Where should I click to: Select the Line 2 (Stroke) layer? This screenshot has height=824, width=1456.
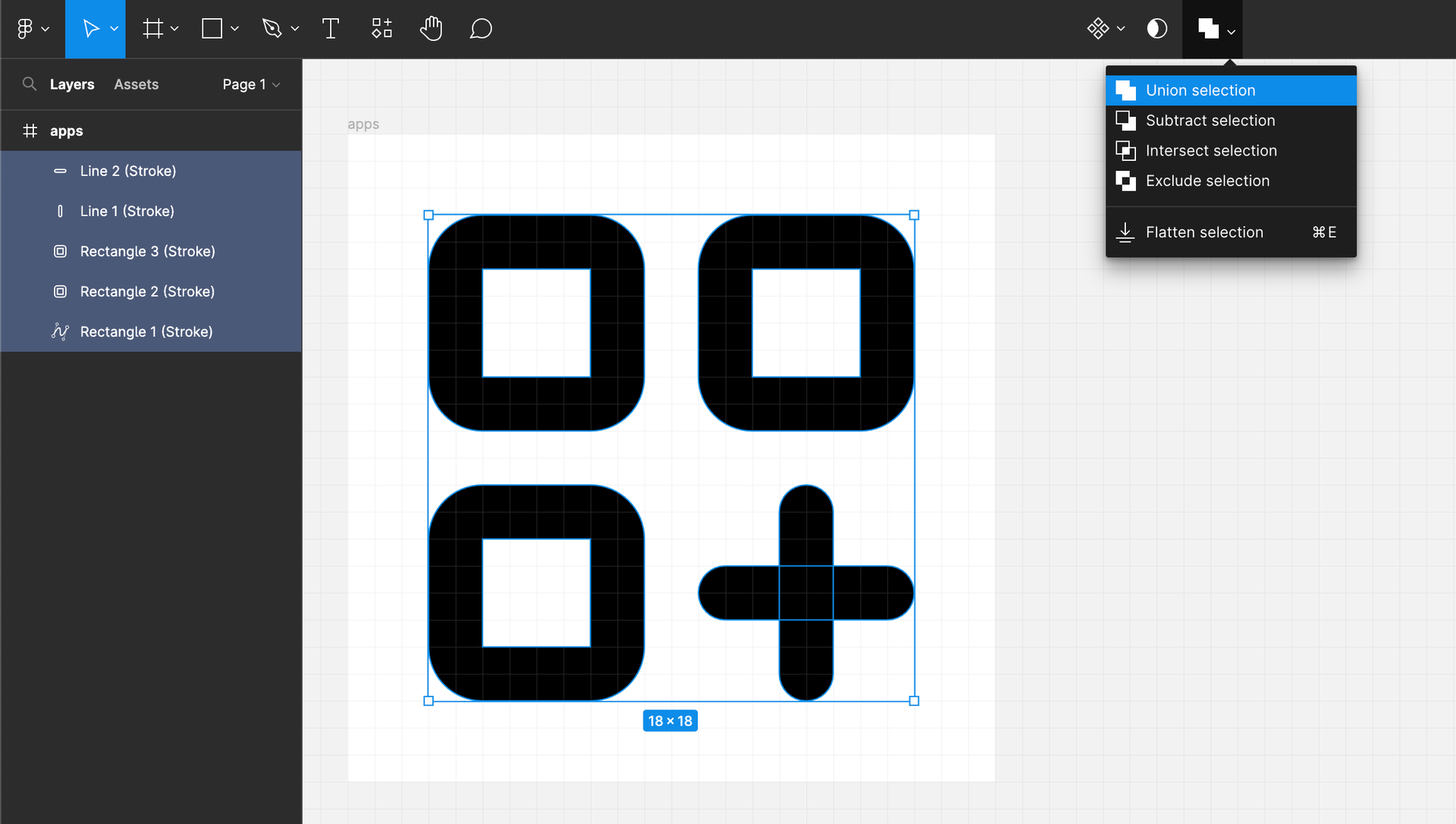(x=128, y=171)
